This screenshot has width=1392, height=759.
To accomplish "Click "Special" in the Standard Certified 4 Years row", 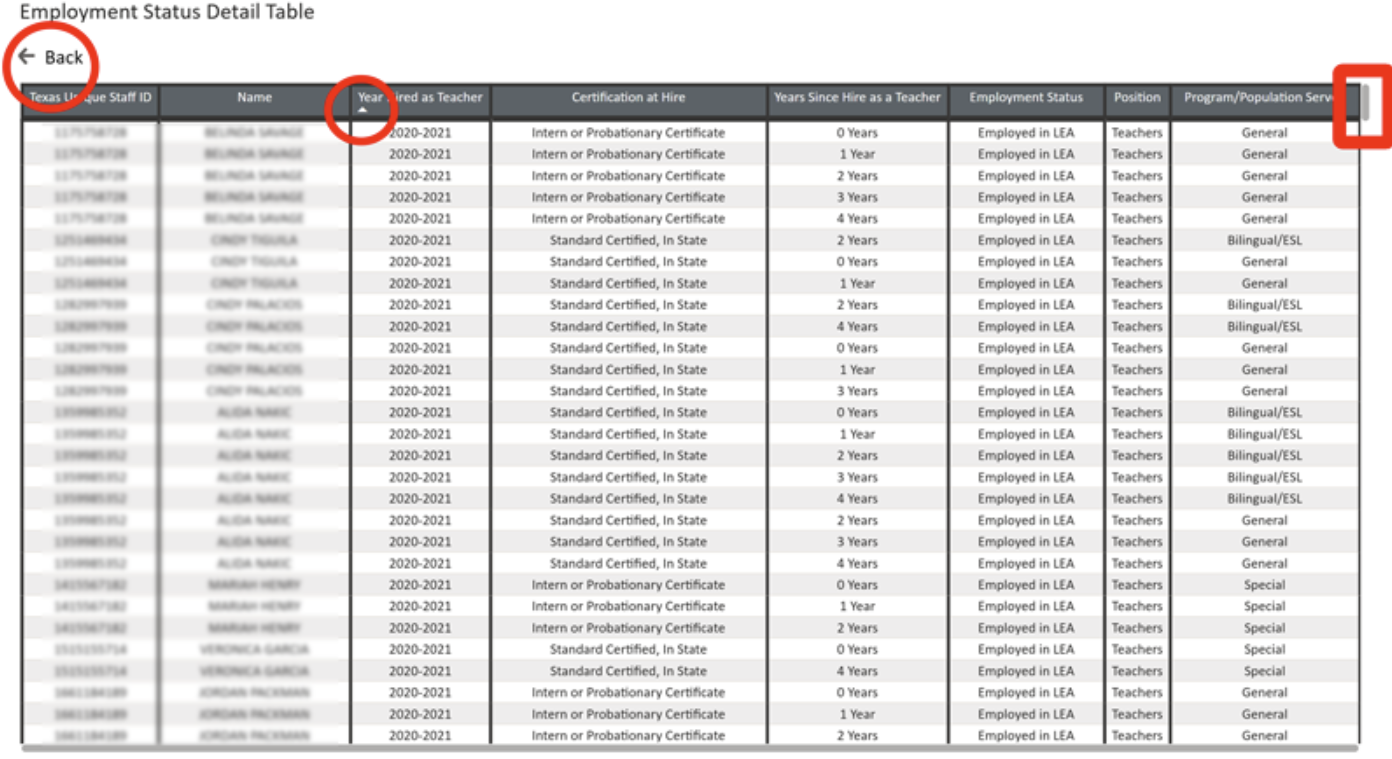I will (x=1265, y=671).
